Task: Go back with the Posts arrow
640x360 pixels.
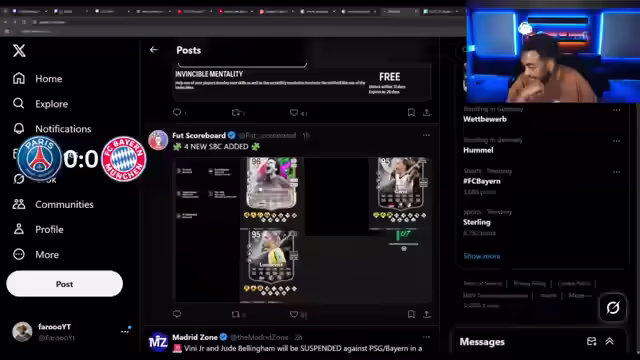Action: click(153, 50)
